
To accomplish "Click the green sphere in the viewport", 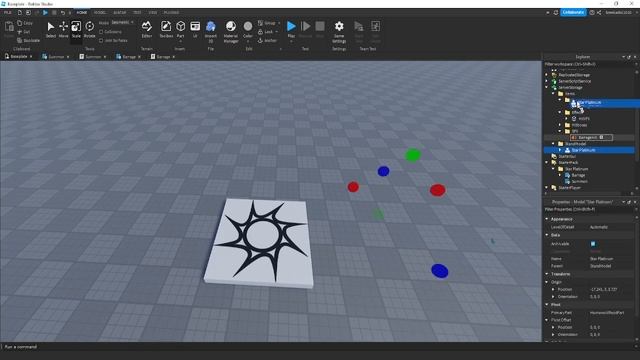I will coord(413,155).
